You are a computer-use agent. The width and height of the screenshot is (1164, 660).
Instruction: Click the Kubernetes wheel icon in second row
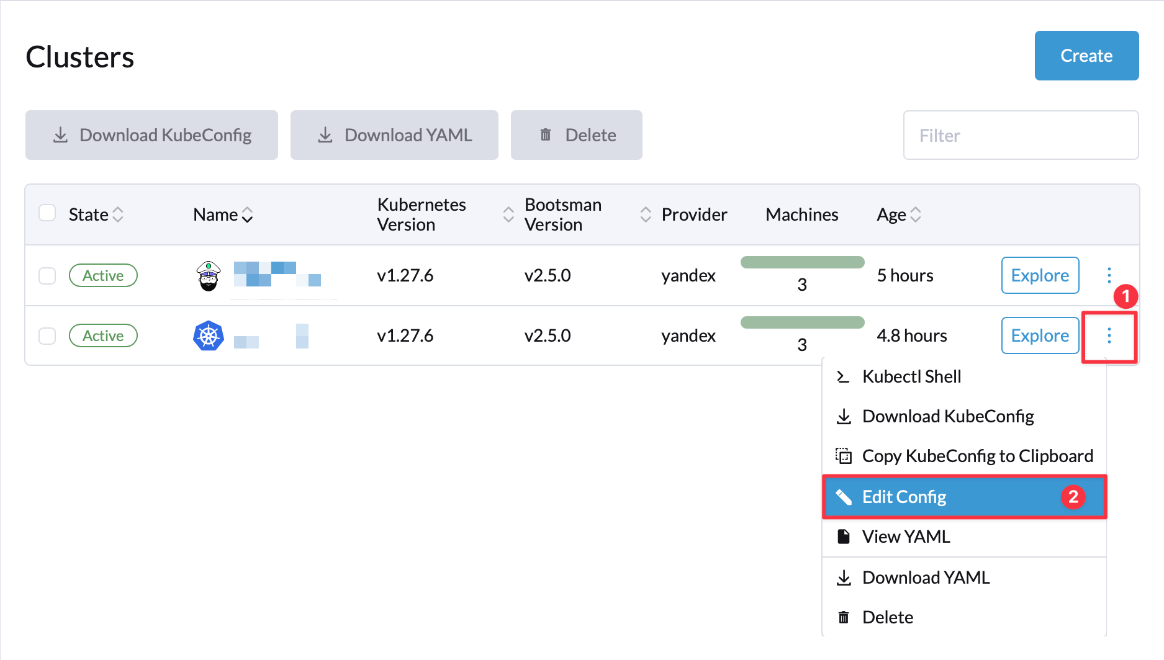(208, 336)
